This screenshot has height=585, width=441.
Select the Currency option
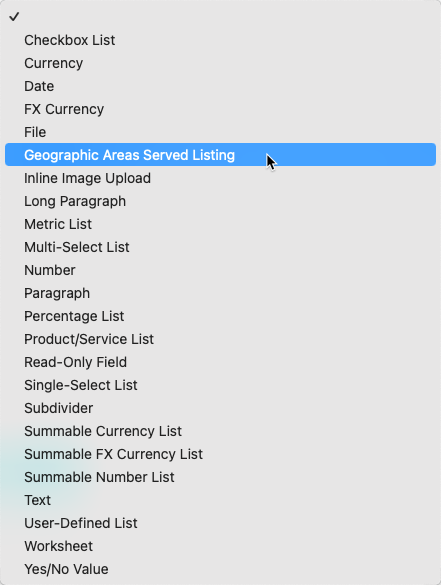pos(220,63)
